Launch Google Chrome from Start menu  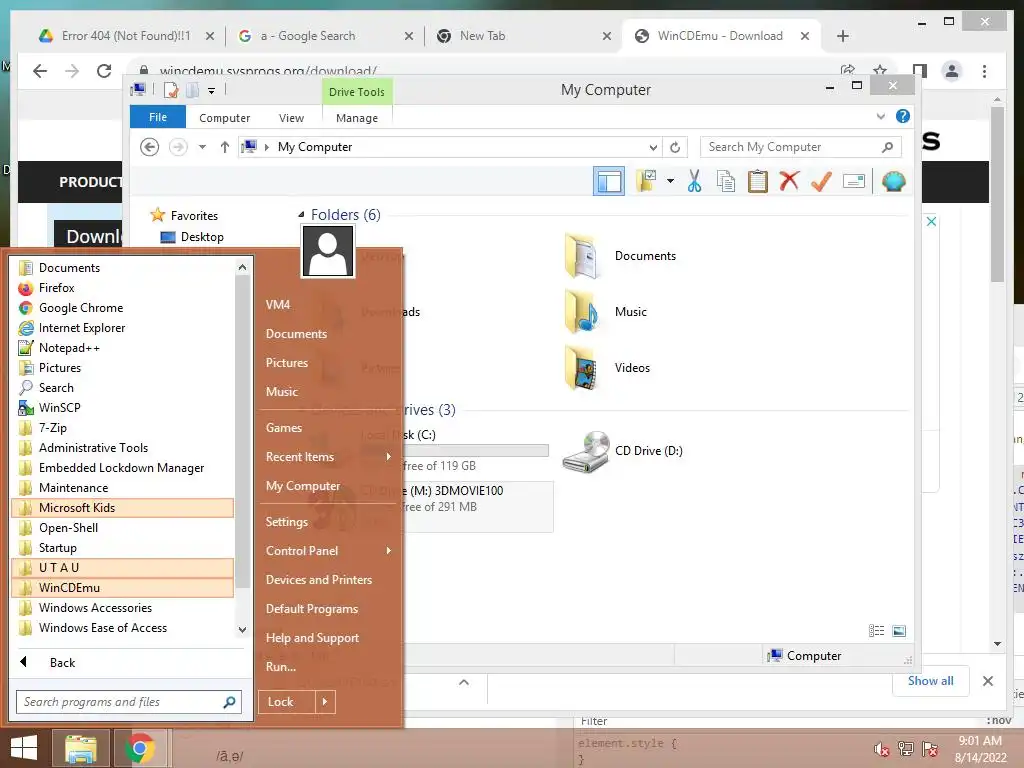tap(123, 308)
